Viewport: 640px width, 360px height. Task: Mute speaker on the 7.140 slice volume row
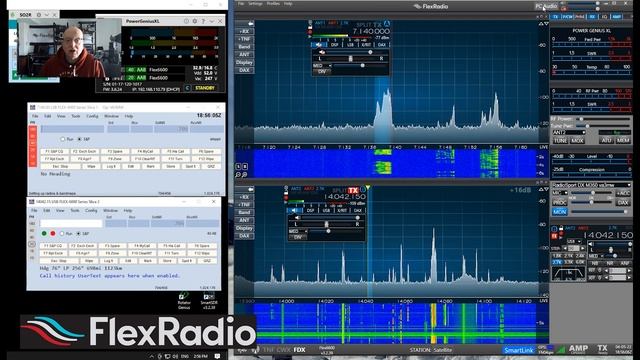322,52
